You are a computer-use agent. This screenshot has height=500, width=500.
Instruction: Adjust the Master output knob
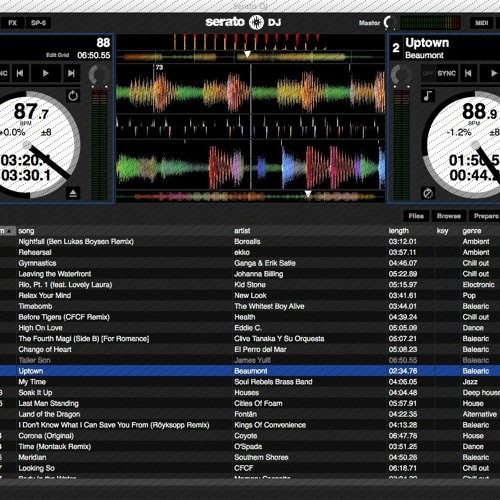tap(389, 23)
